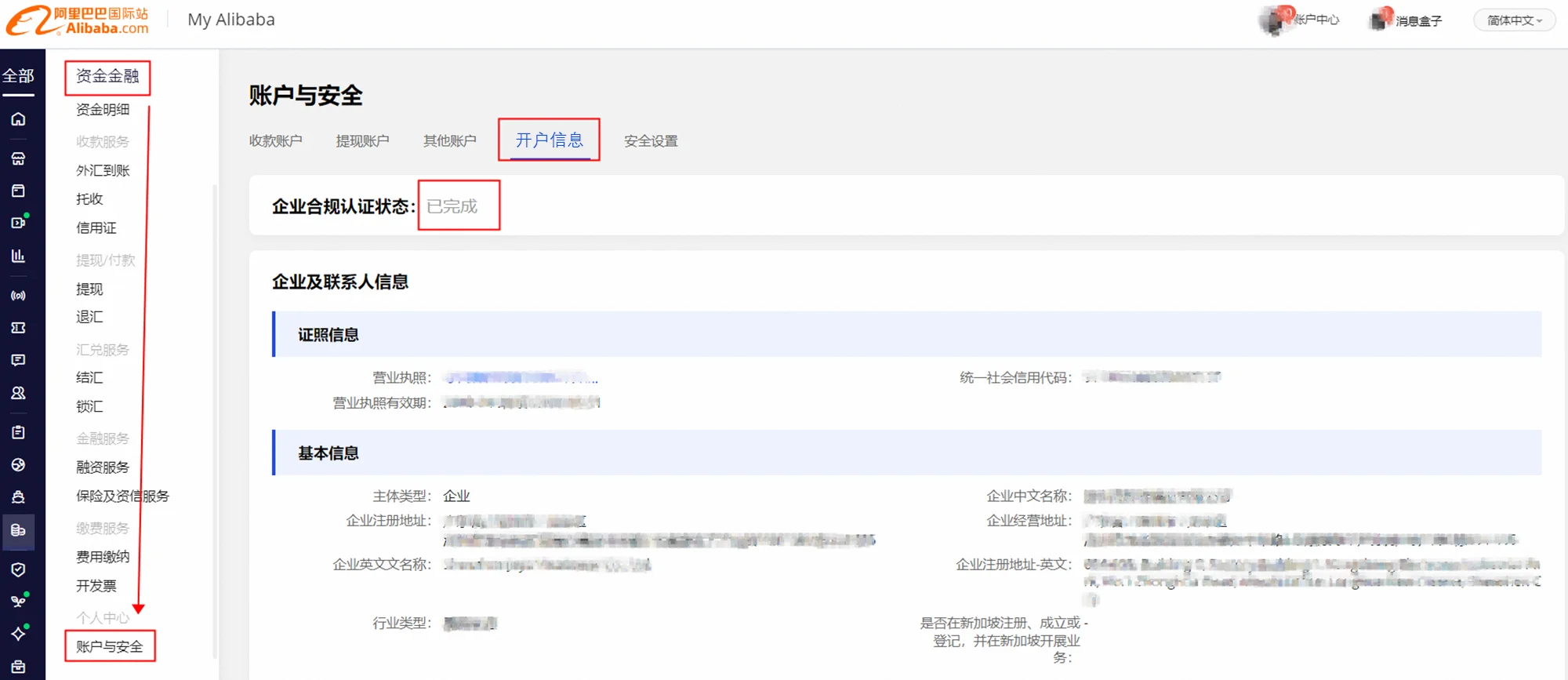Expand the 简体中文 language dropdown

tap(1514, 20)
